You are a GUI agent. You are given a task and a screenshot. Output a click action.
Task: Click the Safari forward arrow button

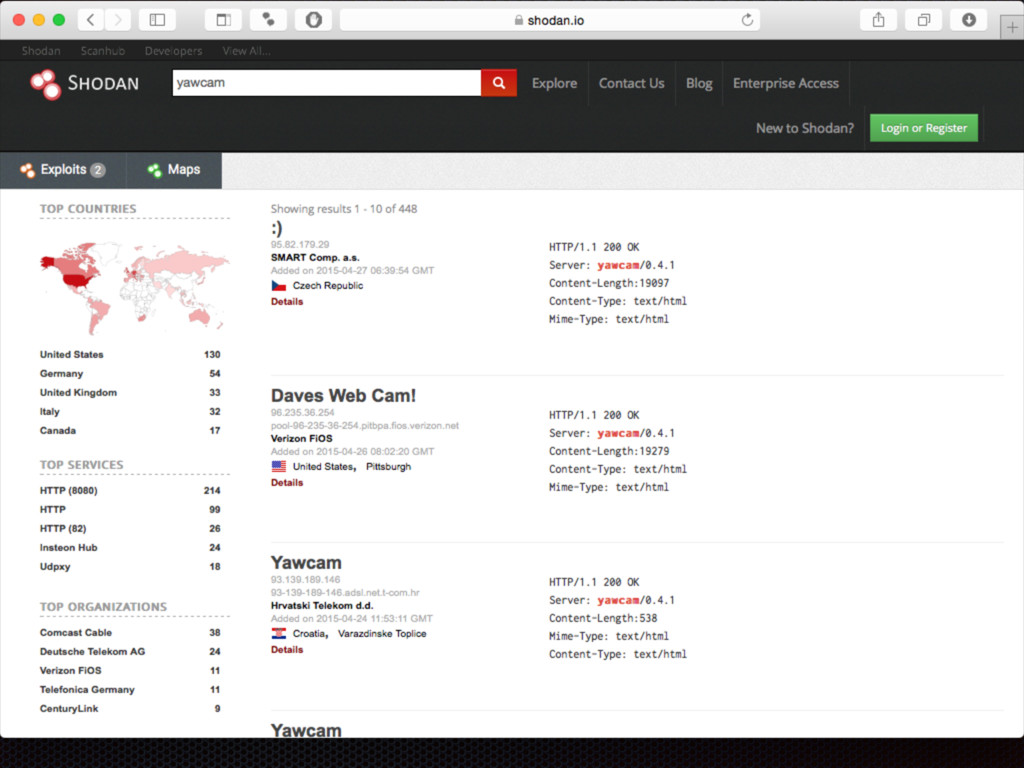(x=118, y=20)
